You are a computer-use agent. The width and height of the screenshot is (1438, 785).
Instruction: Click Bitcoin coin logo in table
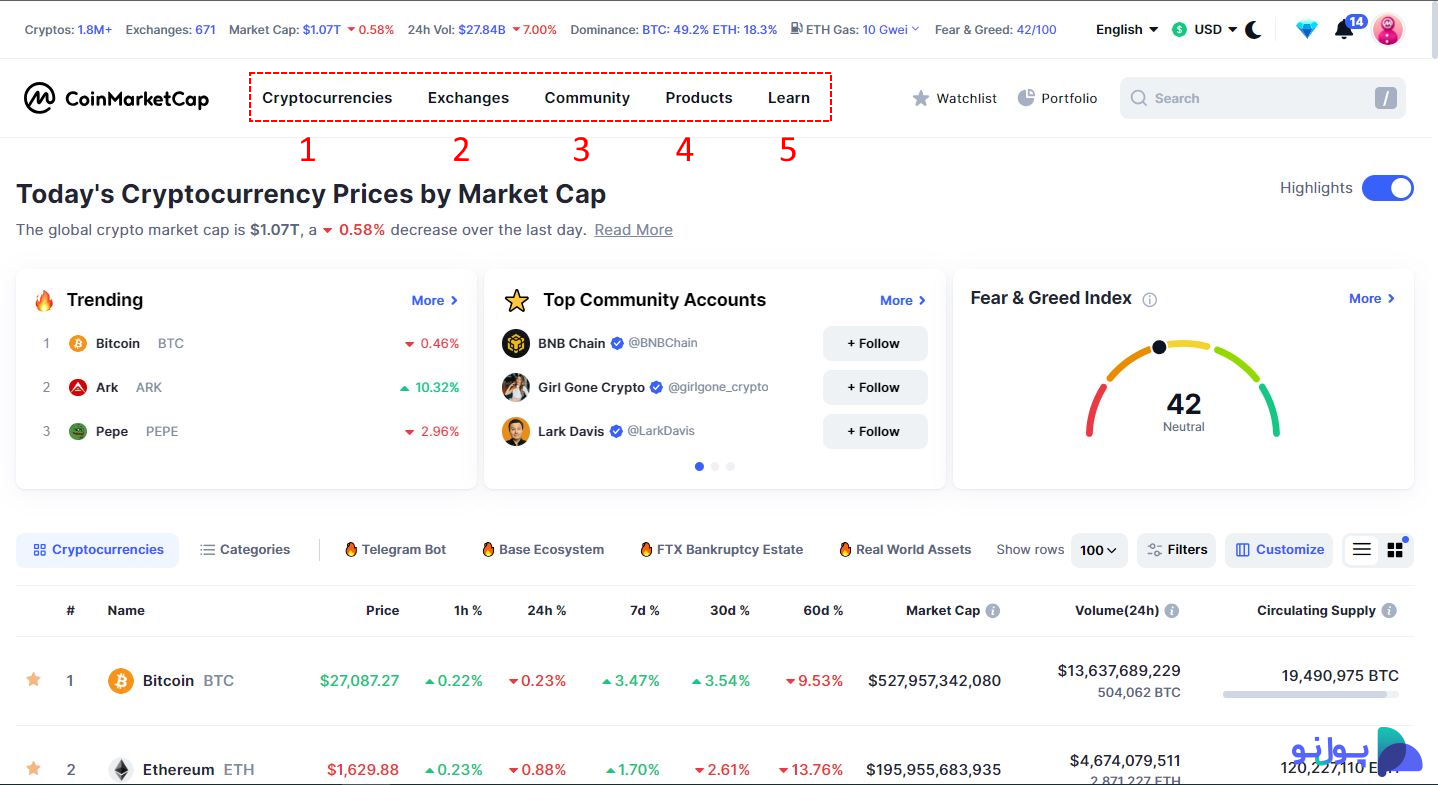pyautogui.click(x=121, y=681)
